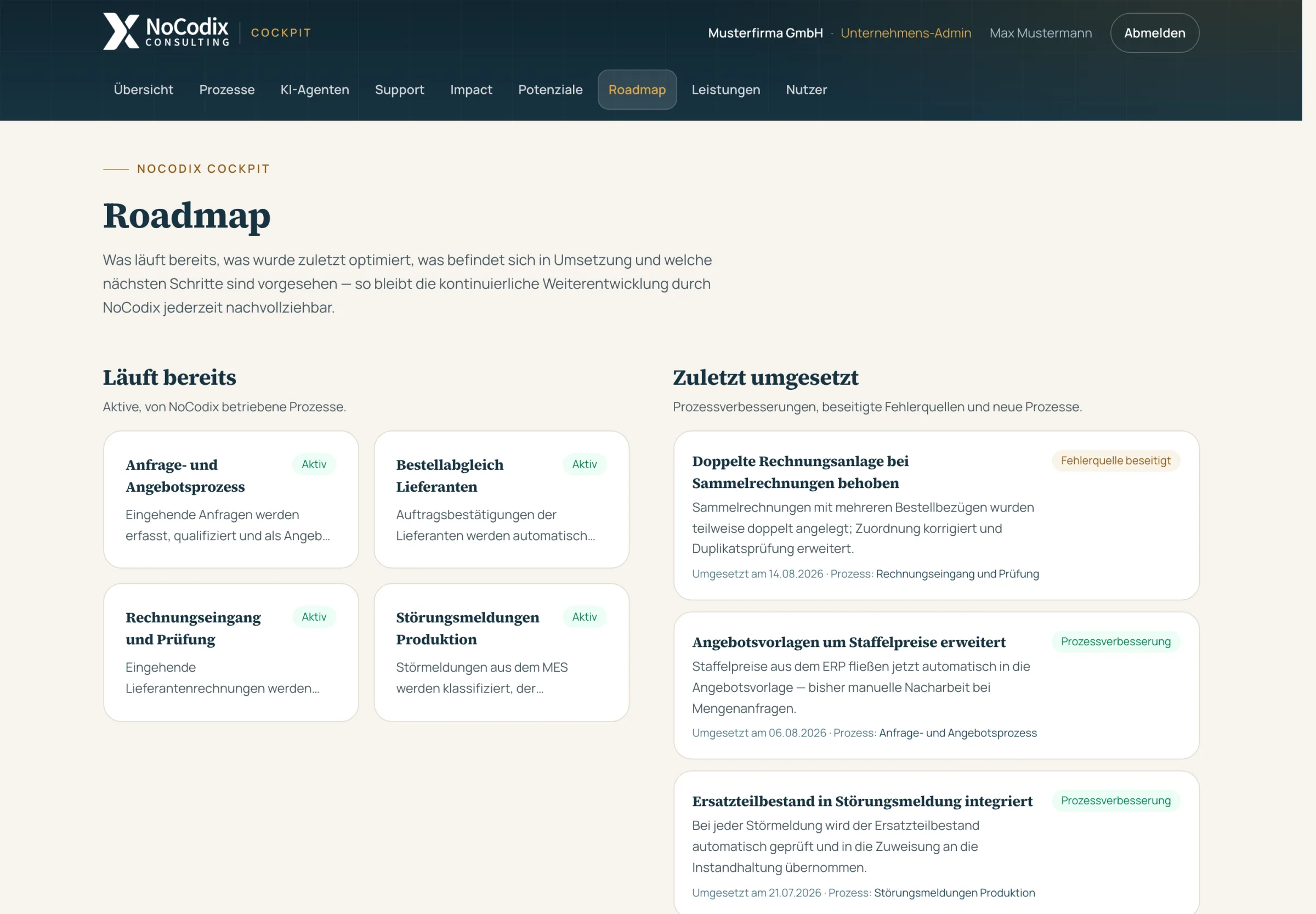Click the NoCodix Consulting logo
This screenshot has width=1316, height=914.
click(x=166, y=31)
